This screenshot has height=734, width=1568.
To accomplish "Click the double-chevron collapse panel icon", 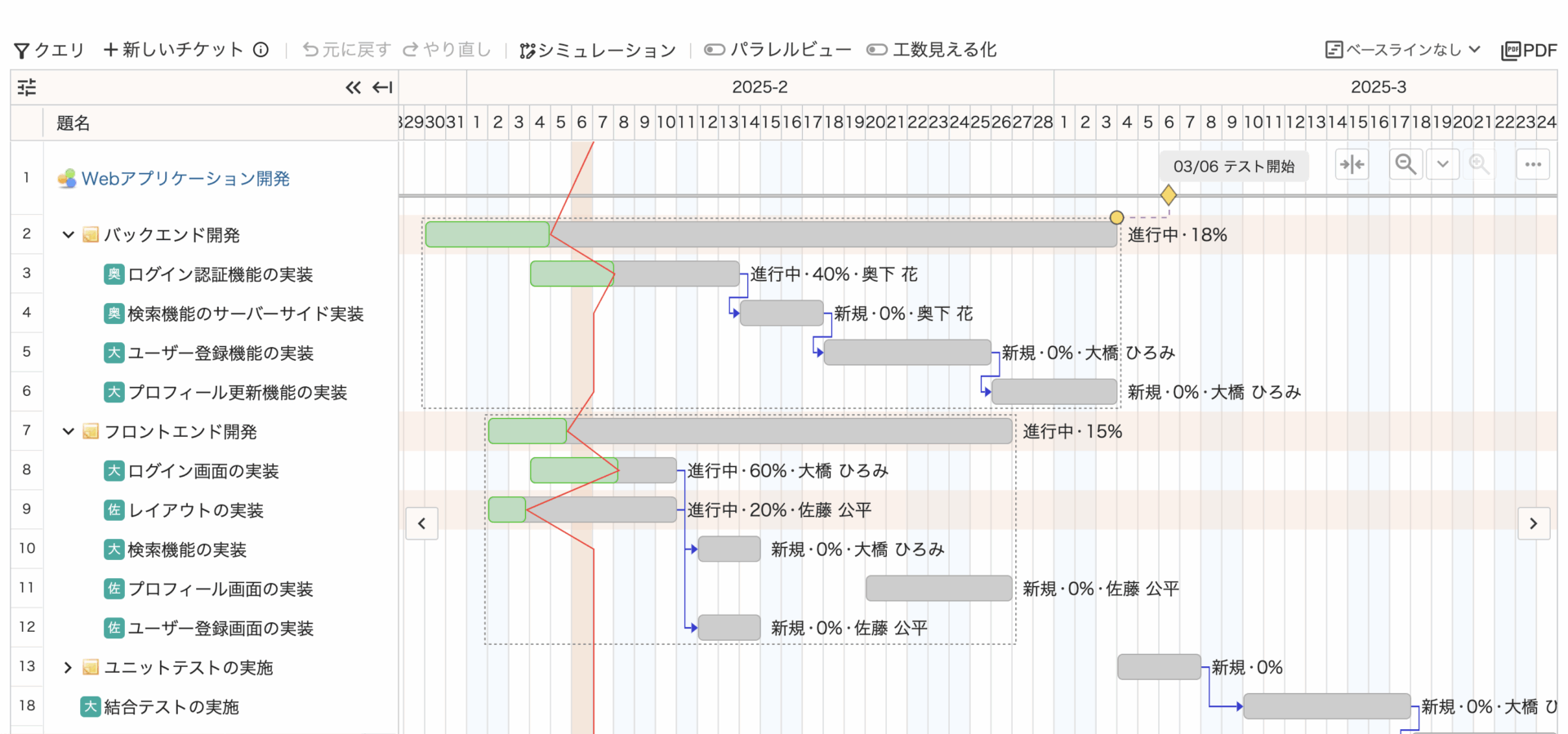I will [x=353, y=87].
